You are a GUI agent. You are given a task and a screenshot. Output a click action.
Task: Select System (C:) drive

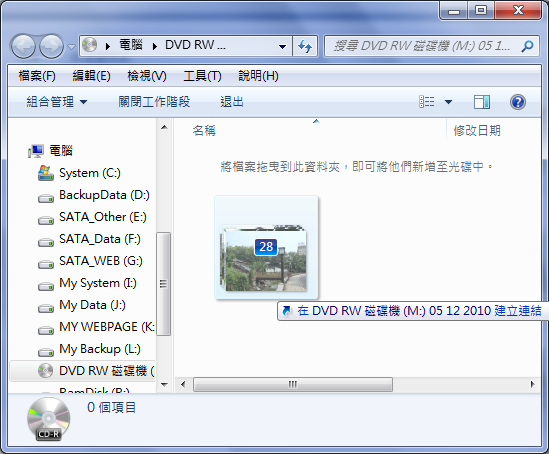point(90,173)
